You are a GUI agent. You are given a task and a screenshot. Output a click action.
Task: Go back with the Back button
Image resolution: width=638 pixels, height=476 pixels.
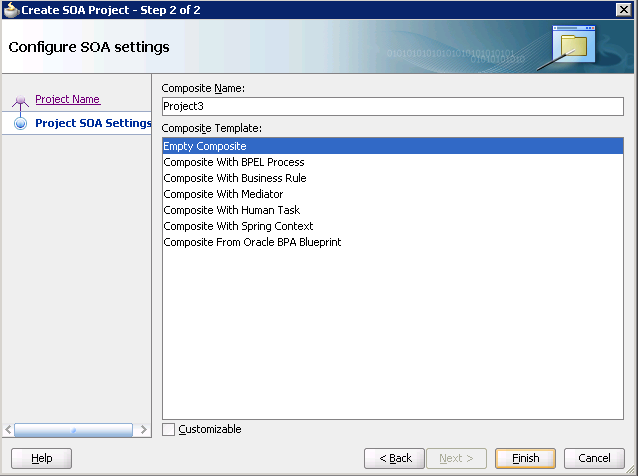pos(394,458)
